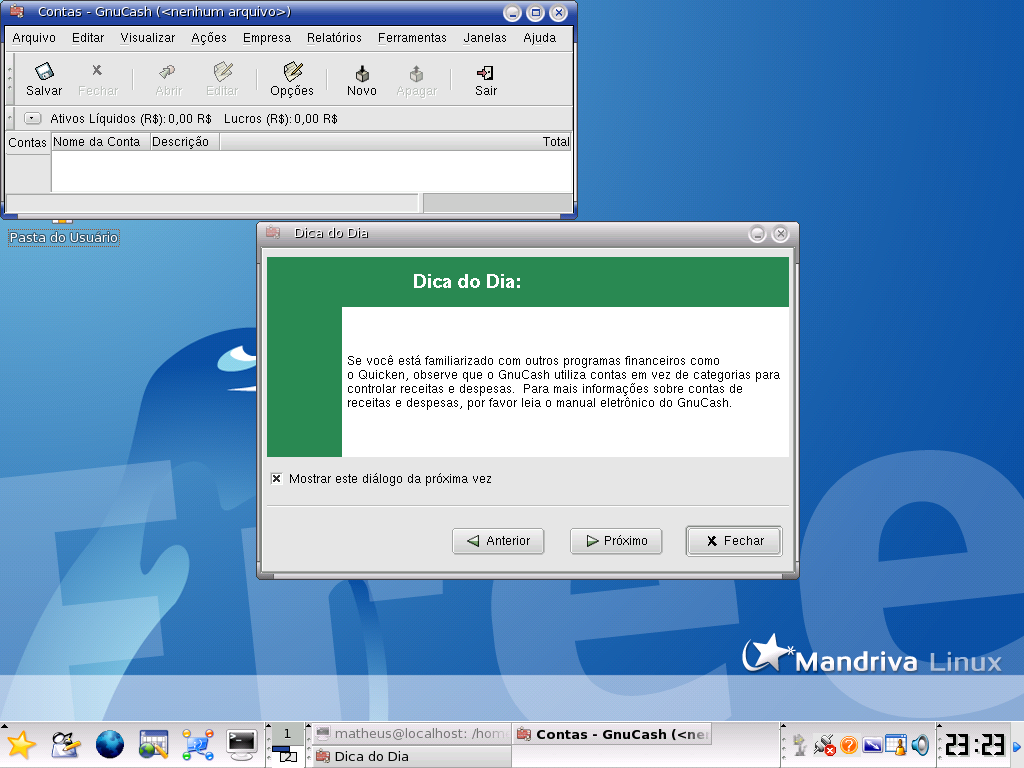Click the Total column header
This screenshot has width=1024, height=768.
(x=395, y=142)
